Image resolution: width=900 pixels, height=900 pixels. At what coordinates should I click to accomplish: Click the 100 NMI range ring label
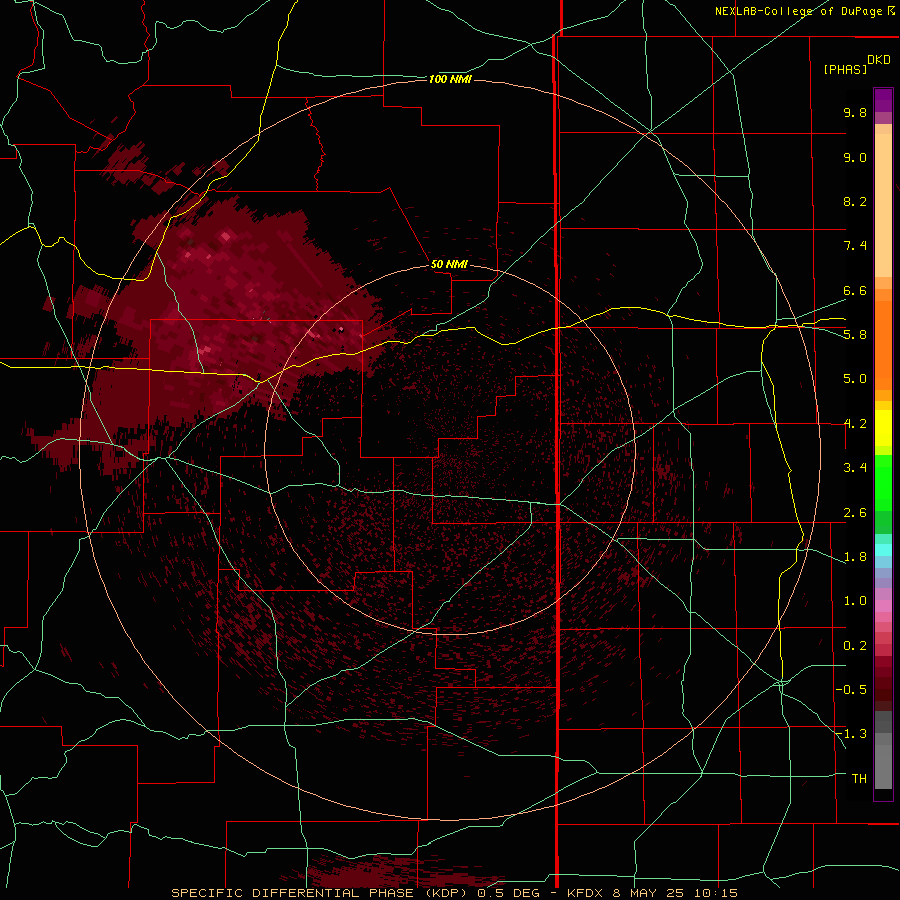pos(450,79)
